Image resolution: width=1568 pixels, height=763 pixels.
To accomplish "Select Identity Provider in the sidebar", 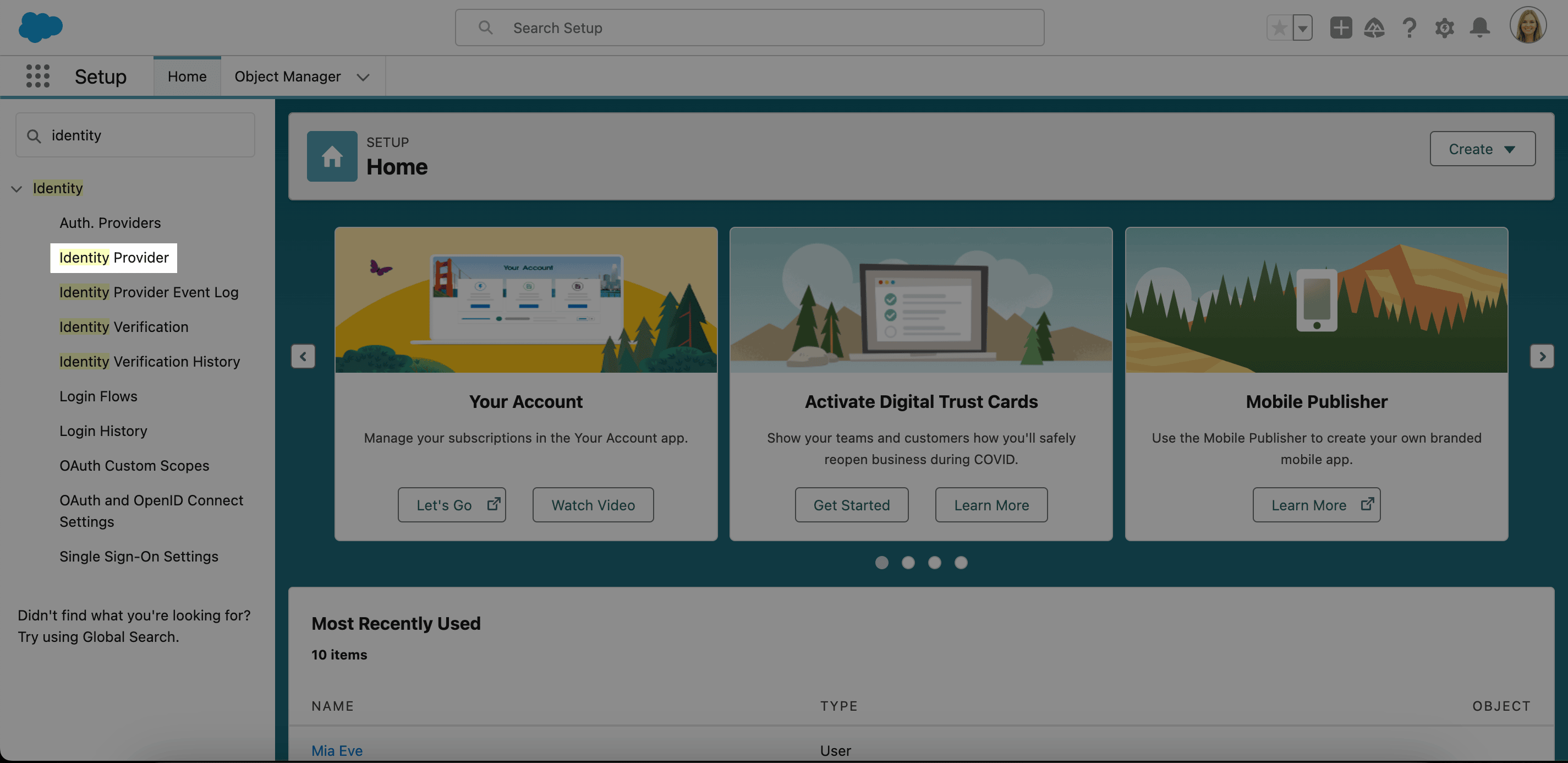I will pos(114,258).
